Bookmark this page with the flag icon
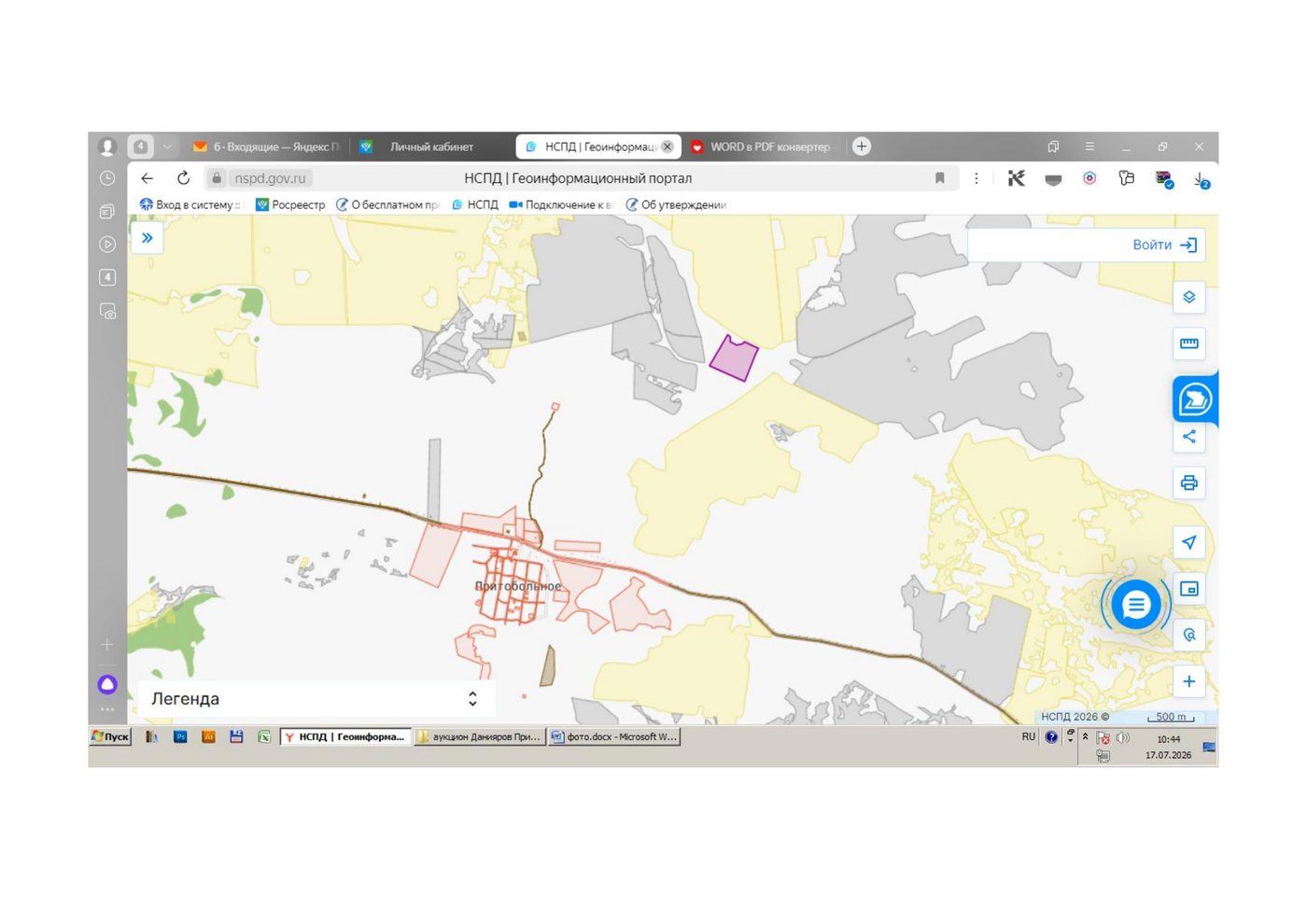Screen dimensions: 1307x924 coord(939,178)
